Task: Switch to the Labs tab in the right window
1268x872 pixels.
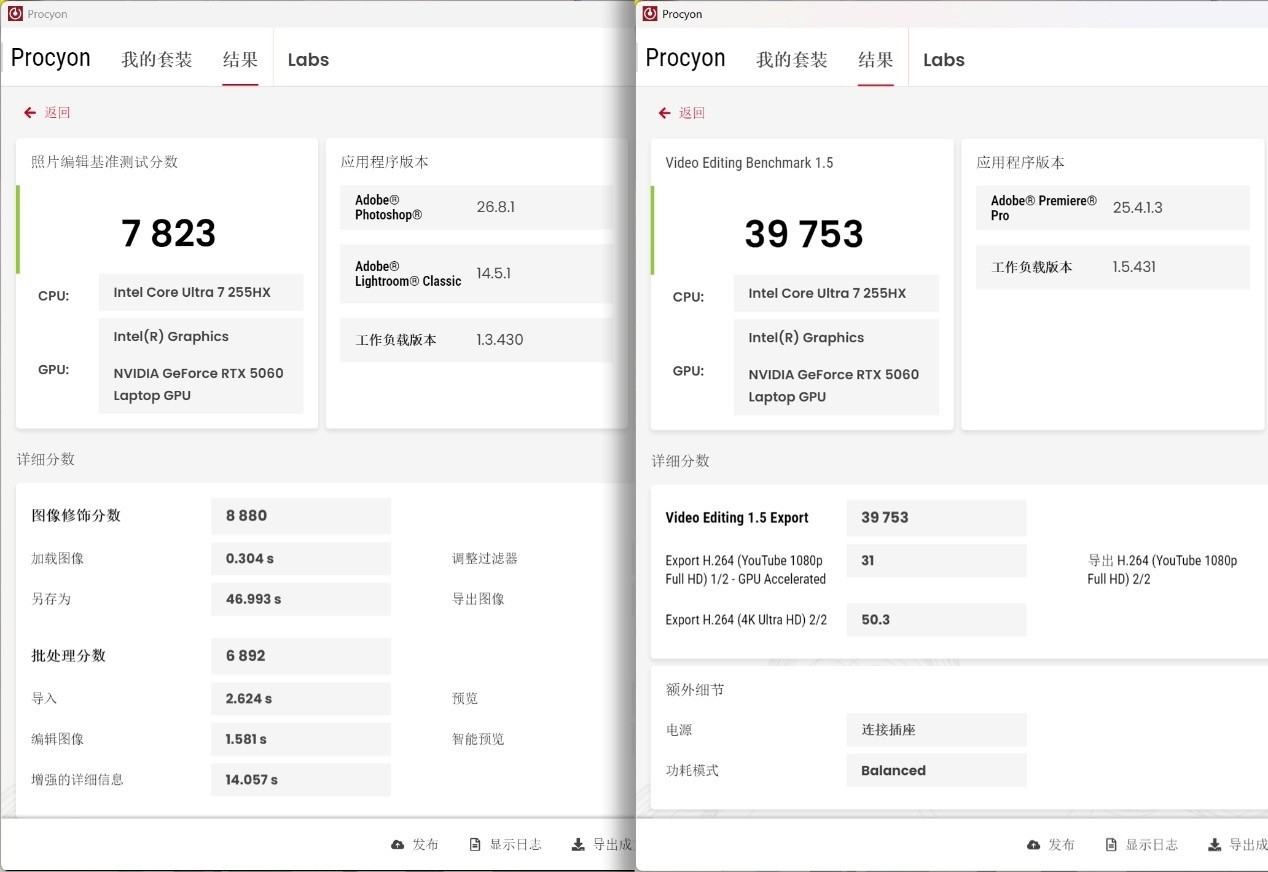Action: click(x=943, y=60)
